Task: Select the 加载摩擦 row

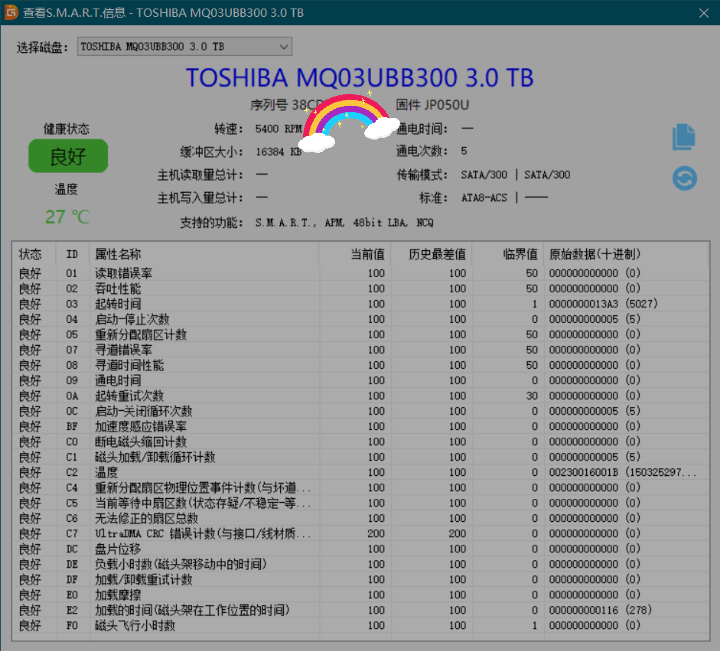Action: [x=360, y=595]
